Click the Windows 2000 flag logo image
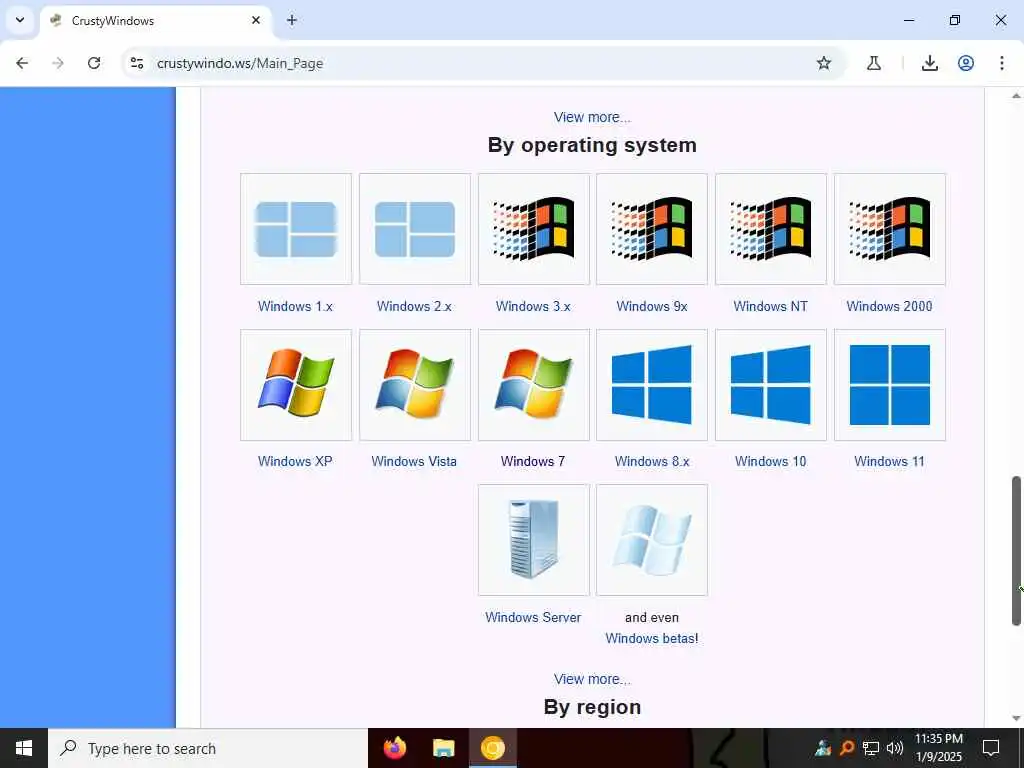 click(x=889, y=229)
